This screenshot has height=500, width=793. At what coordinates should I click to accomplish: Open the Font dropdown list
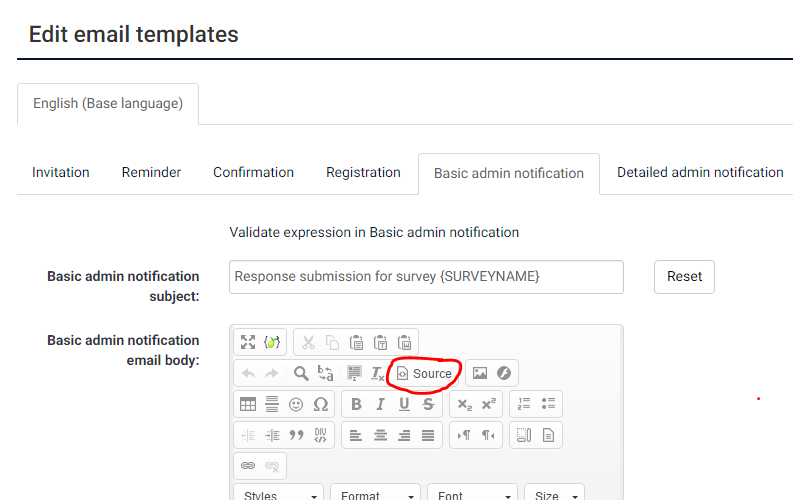[471, 495]
